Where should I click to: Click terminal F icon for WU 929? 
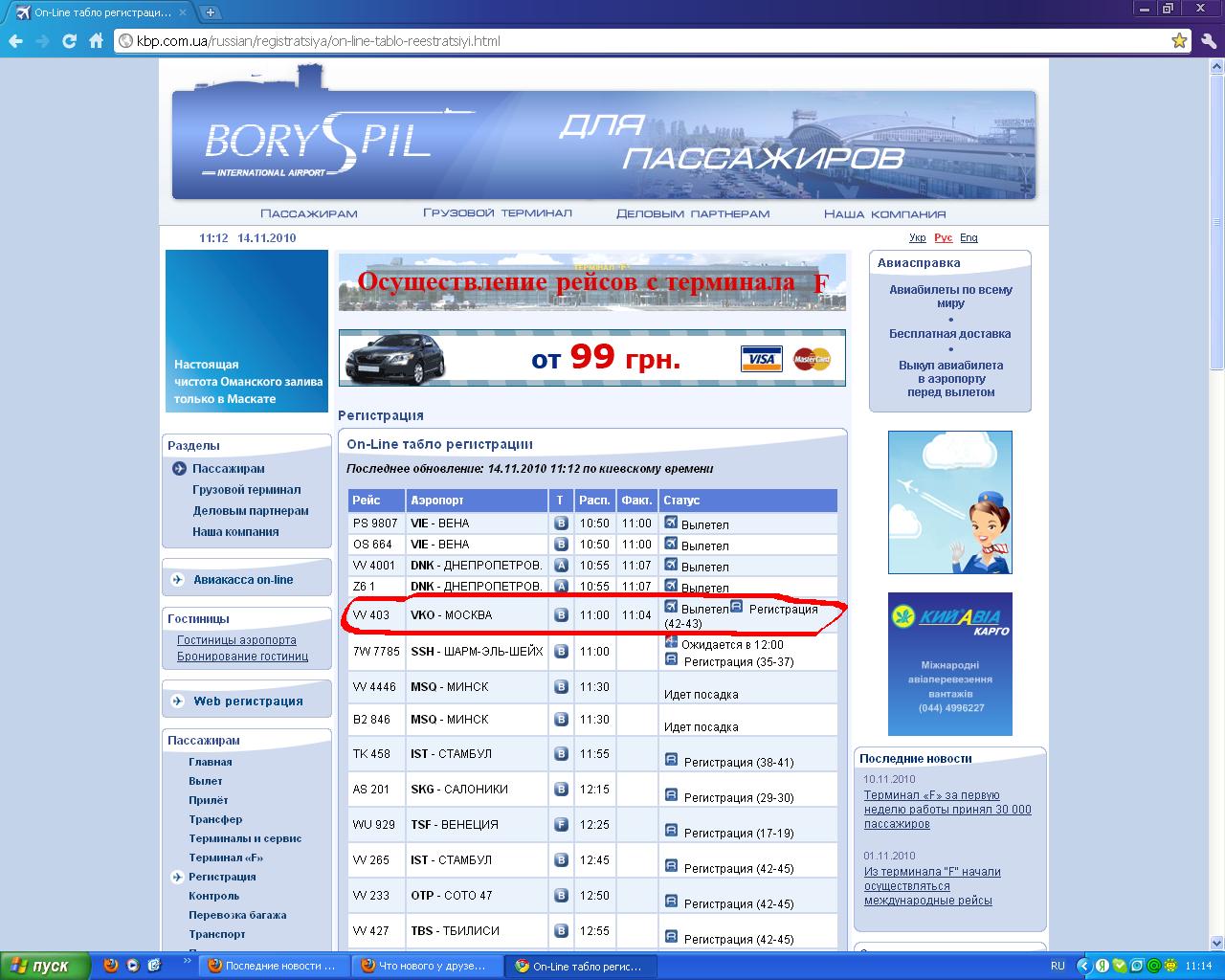pos(562,824)
